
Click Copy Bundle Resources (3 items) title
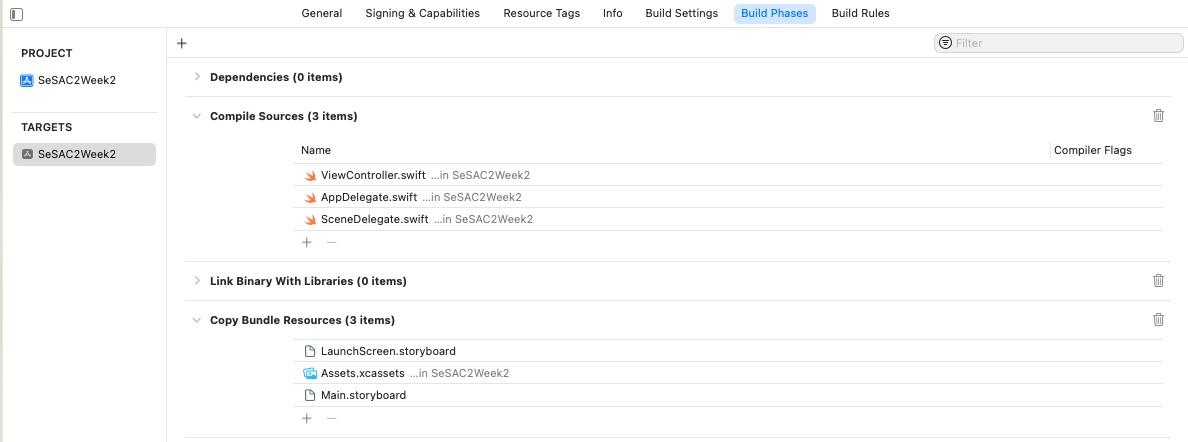(302, 320)
